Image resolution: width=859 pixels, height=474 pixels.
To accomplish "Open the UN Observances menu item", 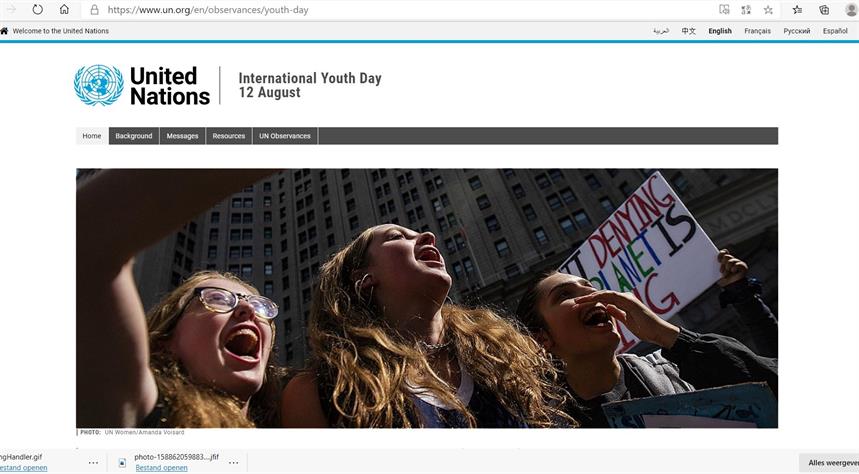I will point(285,136).
